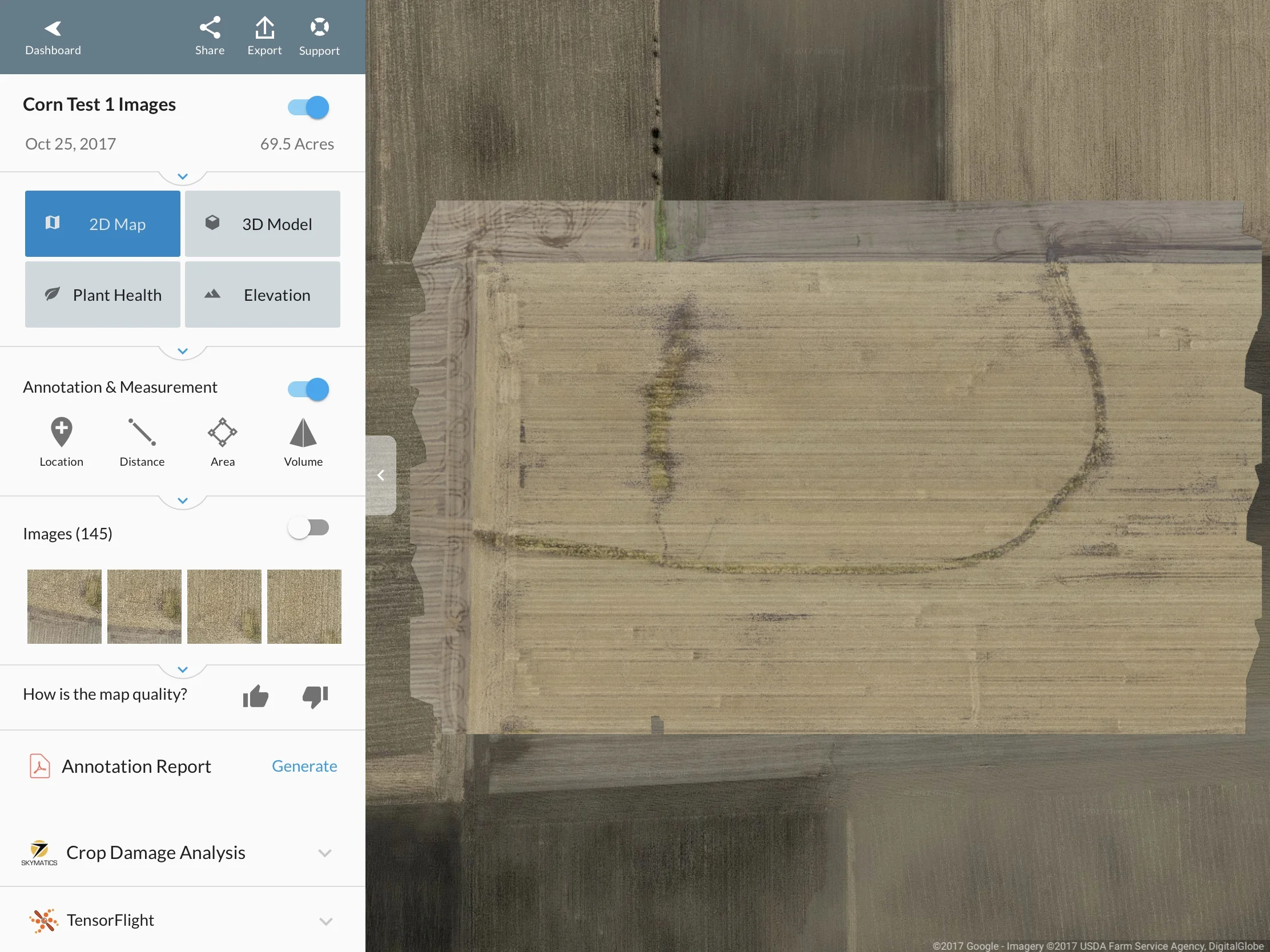Image resolution: width=1270 pixels, height=952 pixels.
Task: Disable Annotation & Measurement switch
Action: coord(308,389)
